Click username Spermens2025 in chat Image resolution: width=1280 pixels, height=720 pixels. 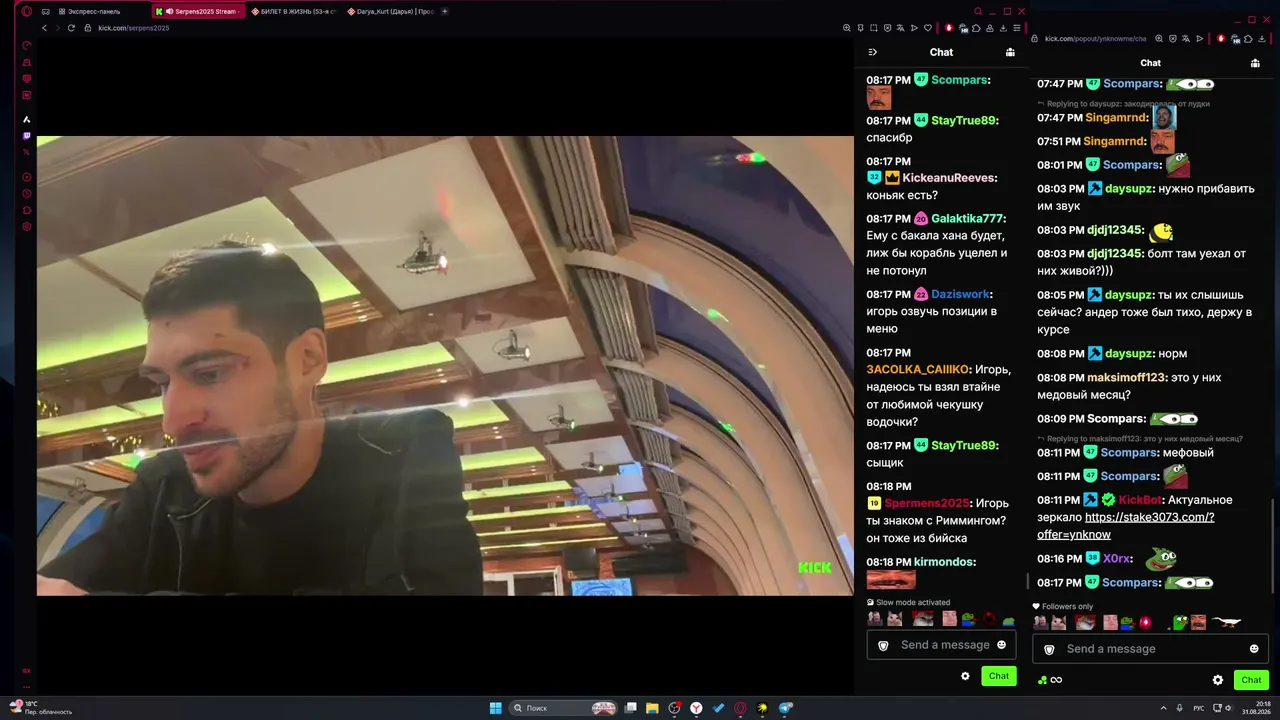[x=927, y=504]
